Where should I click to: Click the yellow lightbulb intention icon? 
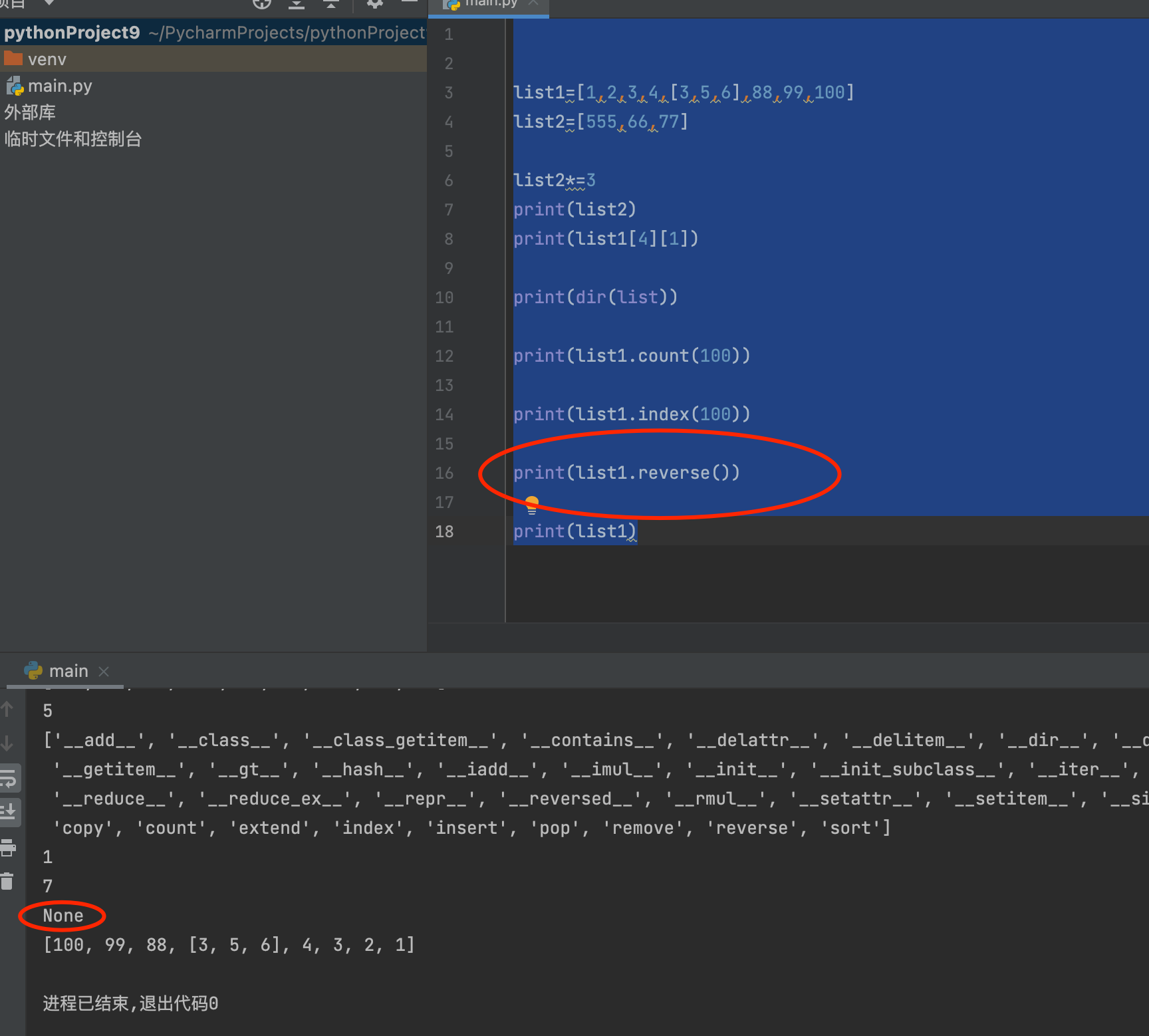(x=531, y=505)
